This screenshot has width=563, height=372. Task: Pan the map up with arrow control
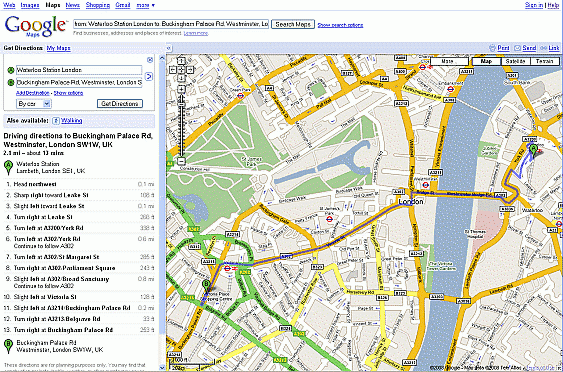point(181,61)
